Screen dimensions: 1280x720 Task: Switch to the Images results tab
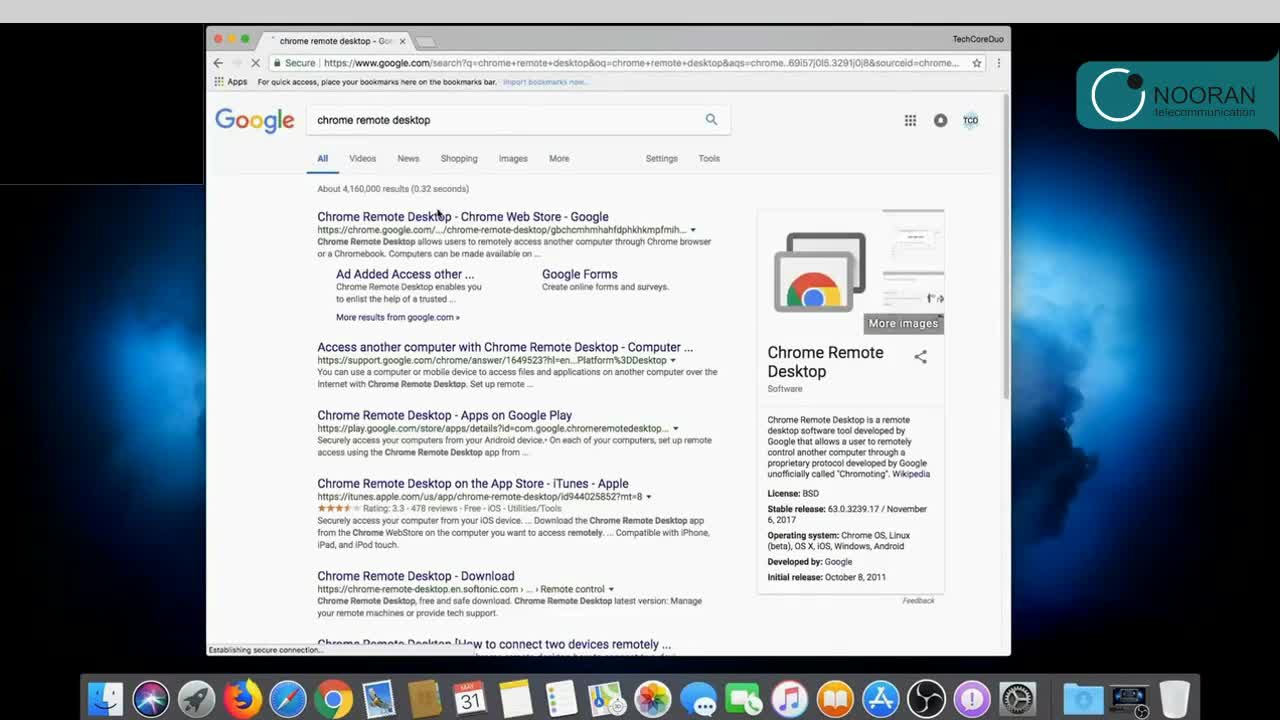coord(513,158)
